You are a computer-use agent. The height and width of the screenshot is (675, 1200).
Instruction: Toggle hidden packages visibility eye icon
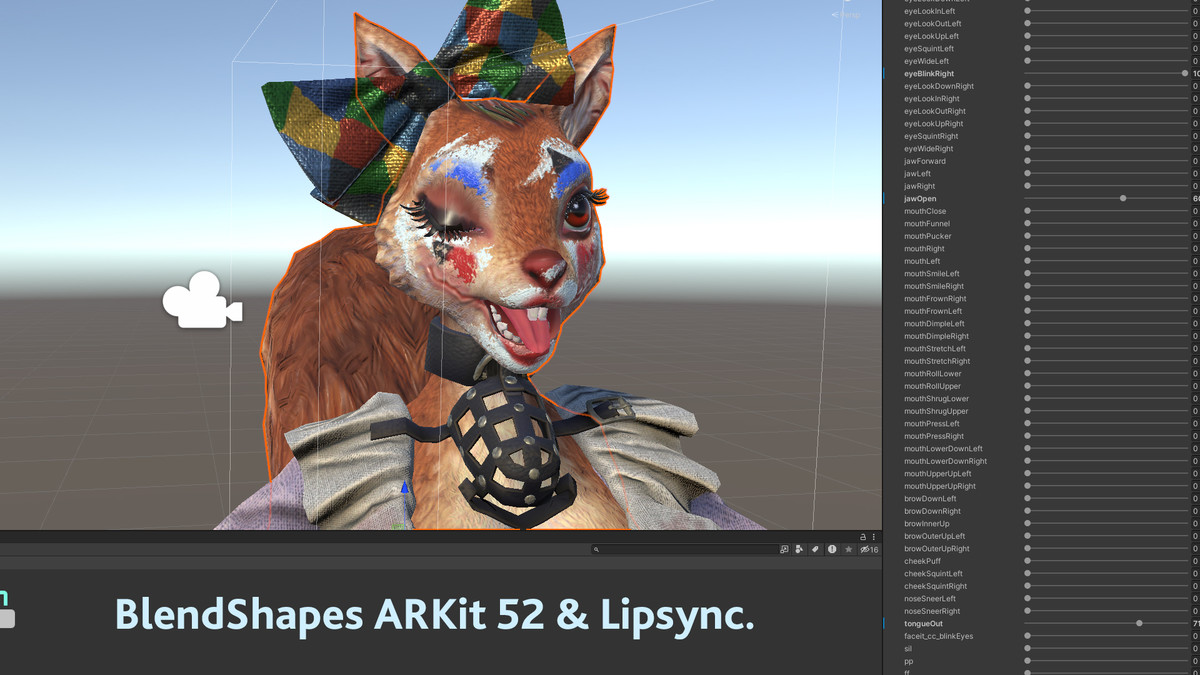866,550
